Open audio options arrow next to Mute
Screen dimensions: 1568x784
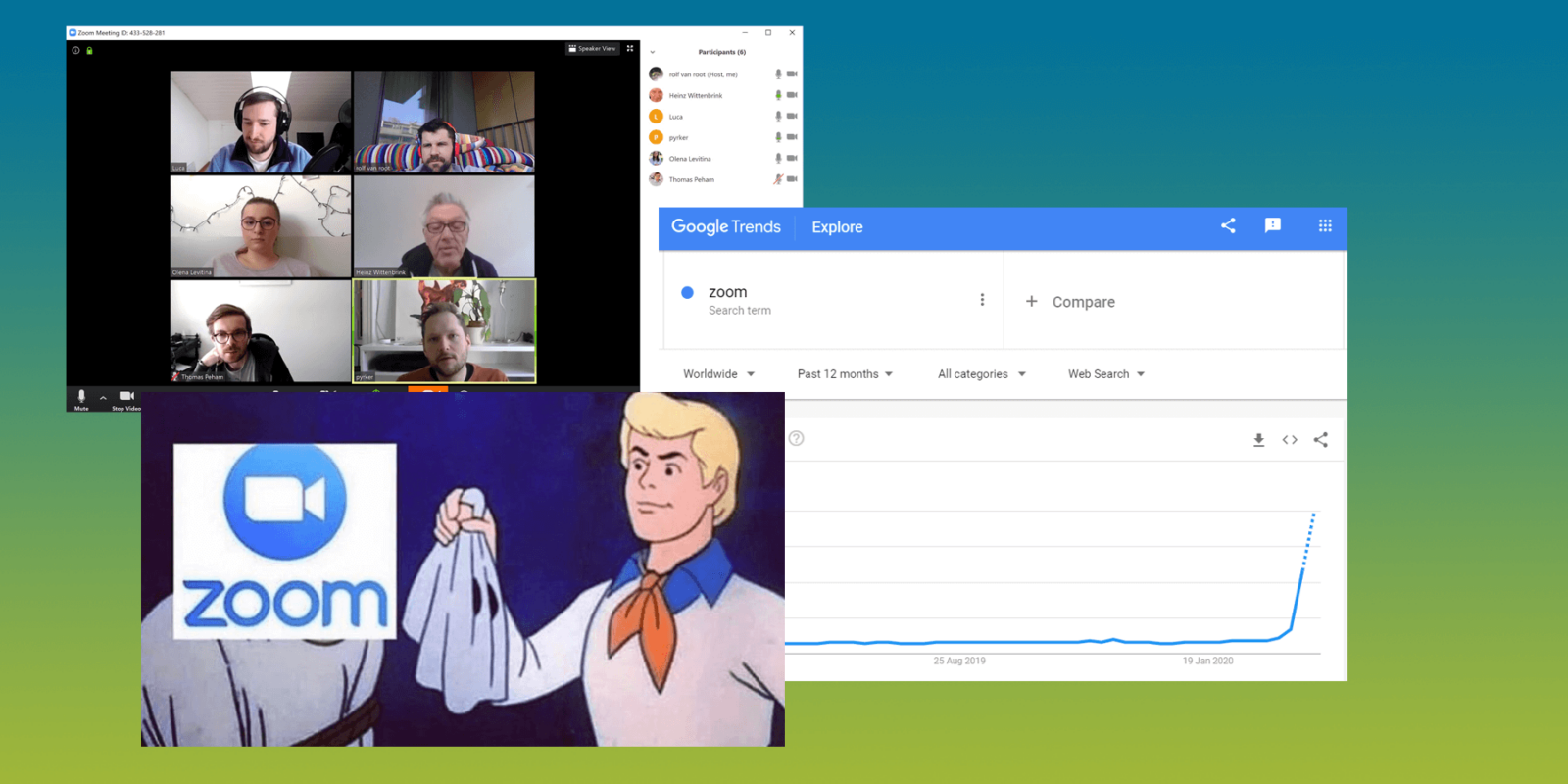pyautogui.click(x=103, y=397)
